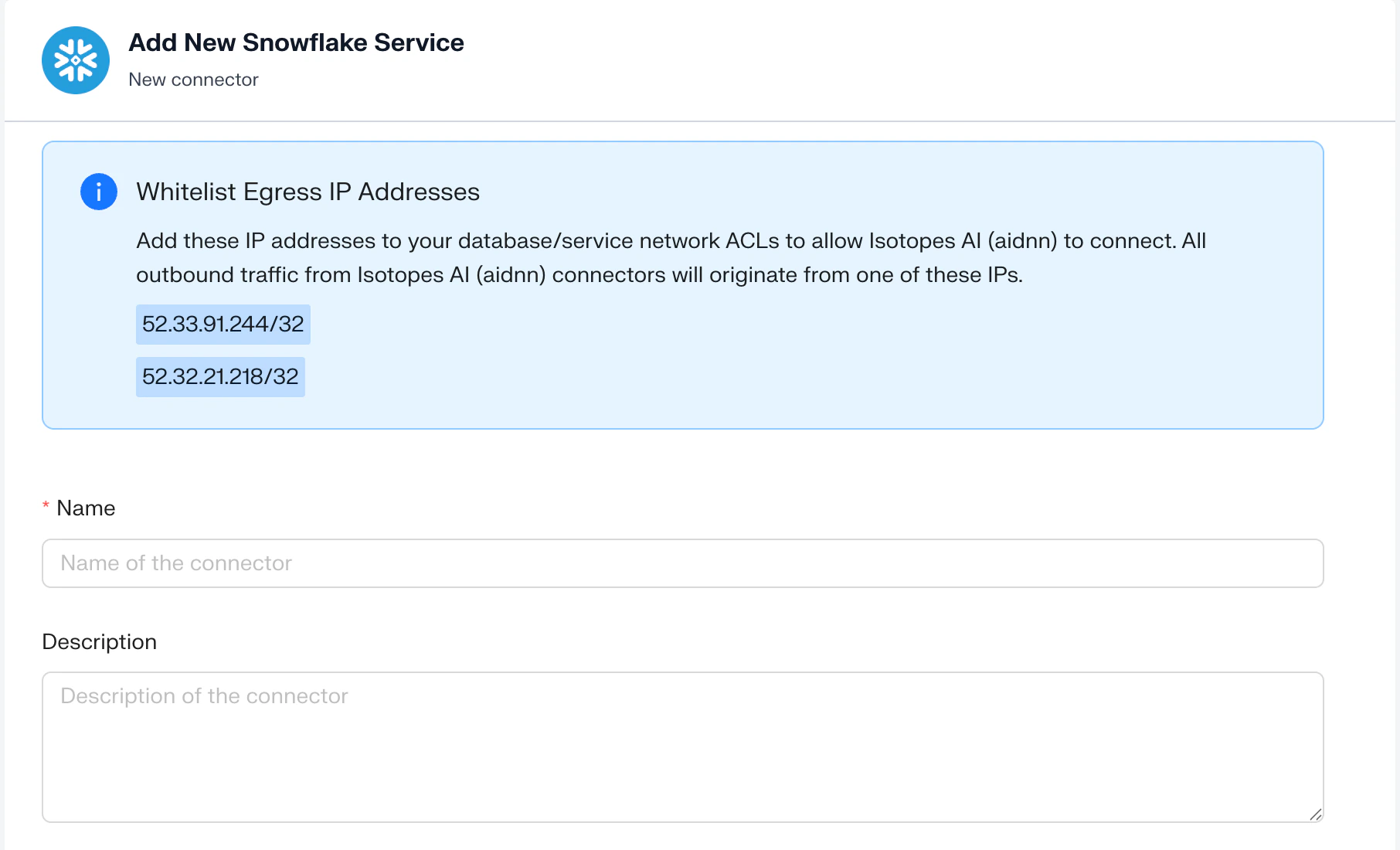Copy the IP address 52.33.91.244/32
The height and width of the screenshot is (850, 1400).
tap(223, 324)
